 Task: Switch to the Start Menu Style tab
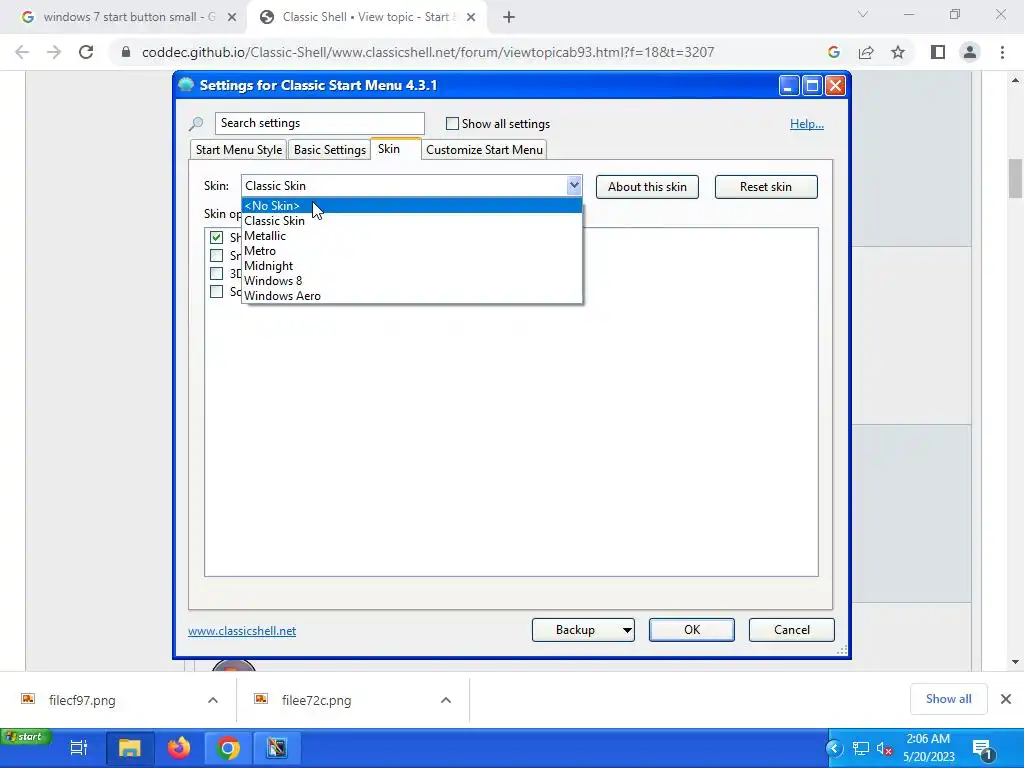(239, 150)
